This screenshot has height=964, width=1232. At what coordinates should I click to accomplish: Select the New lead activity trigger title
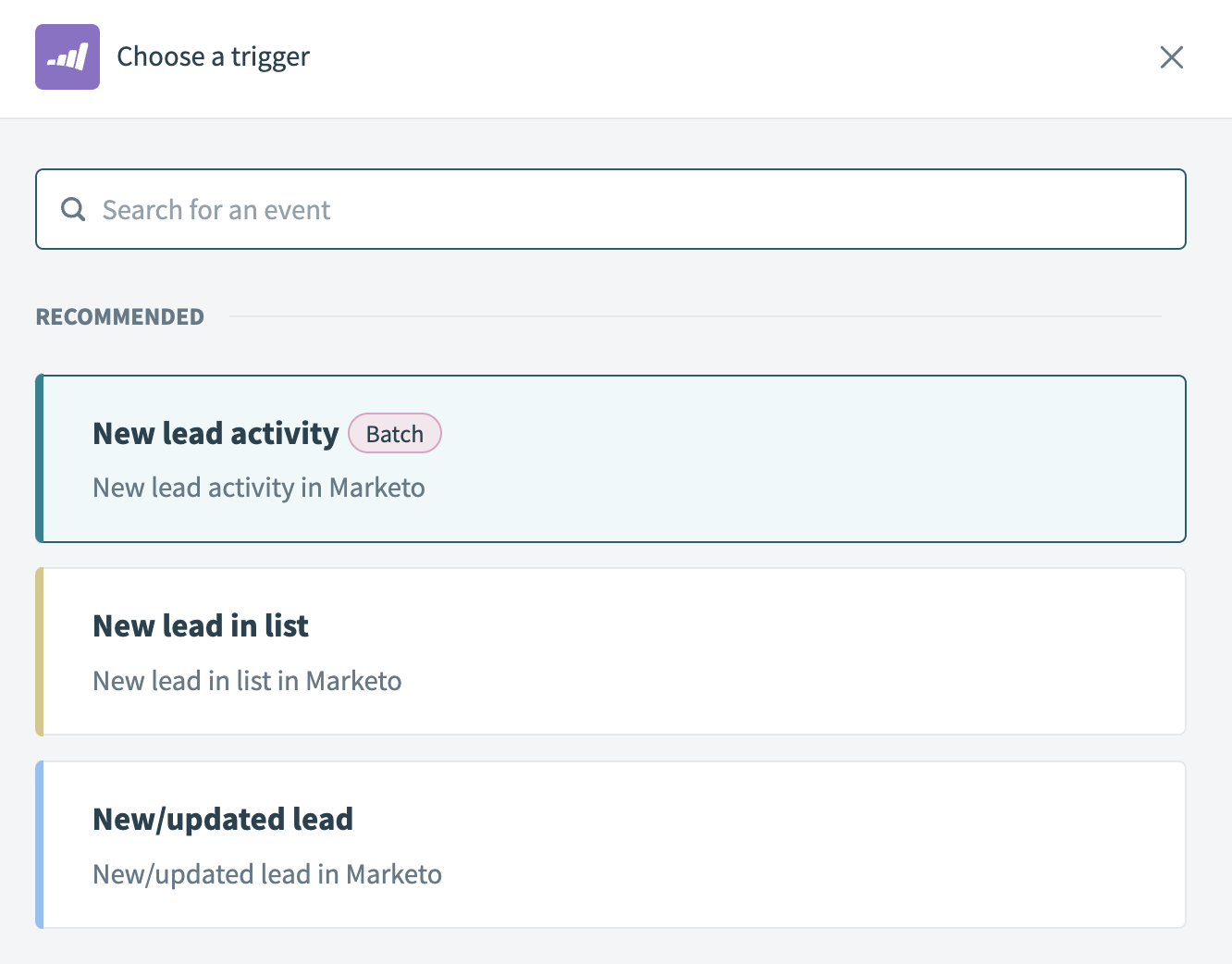pyautogui.click(x=216, y=434)
